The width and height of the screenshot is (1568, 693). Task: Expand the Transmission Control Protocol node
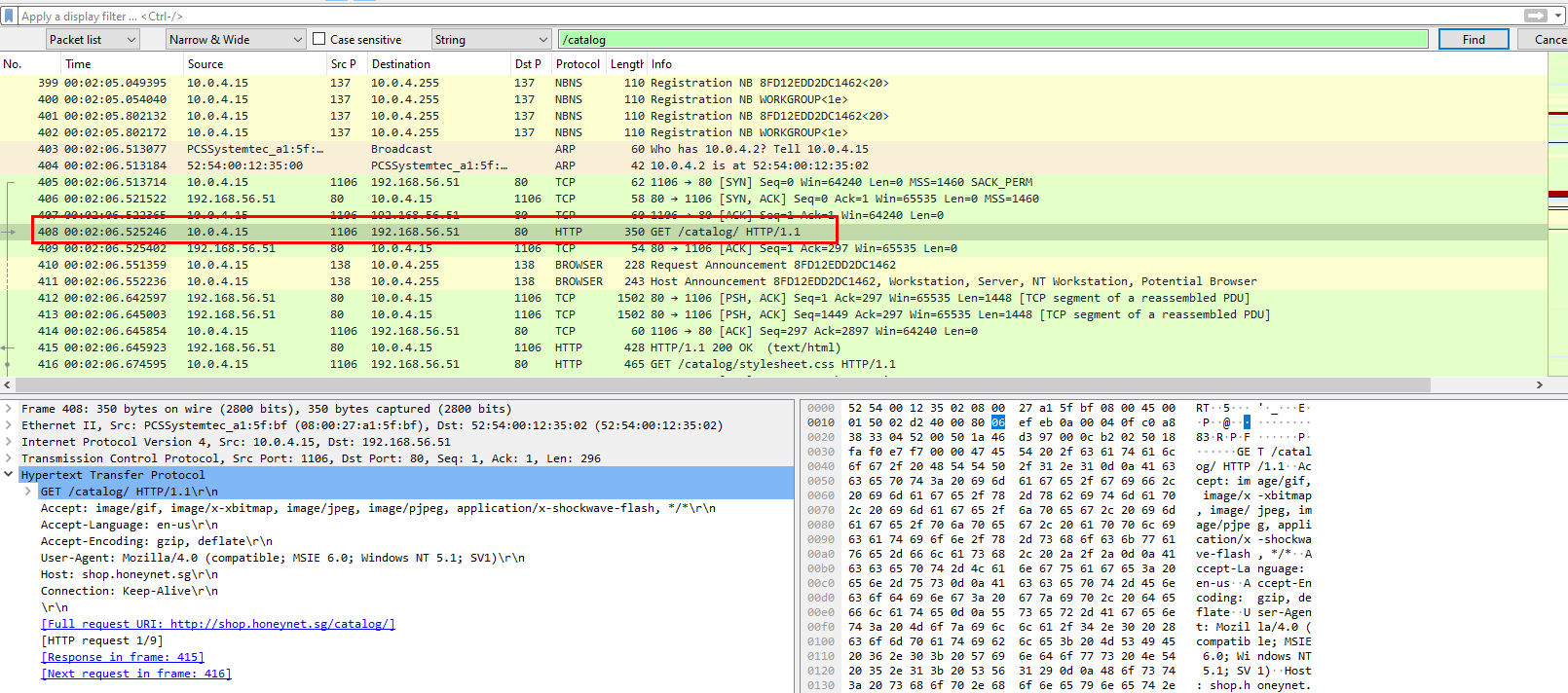[x=10, y=458]
